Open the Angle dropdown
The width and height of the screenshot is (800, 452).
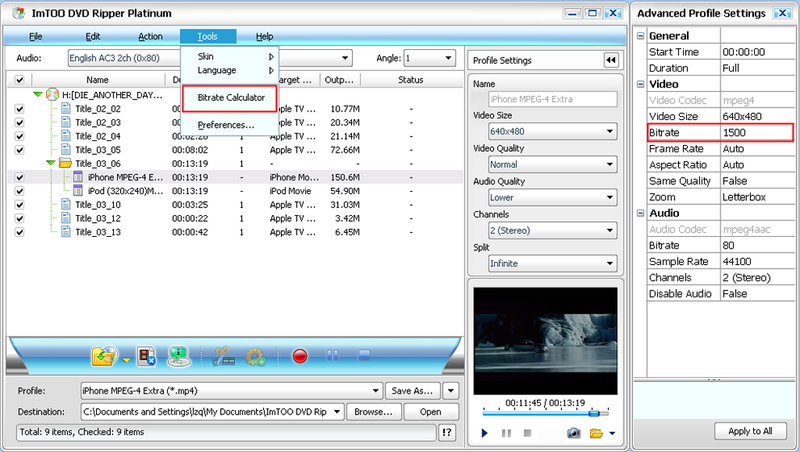[447, 58]
